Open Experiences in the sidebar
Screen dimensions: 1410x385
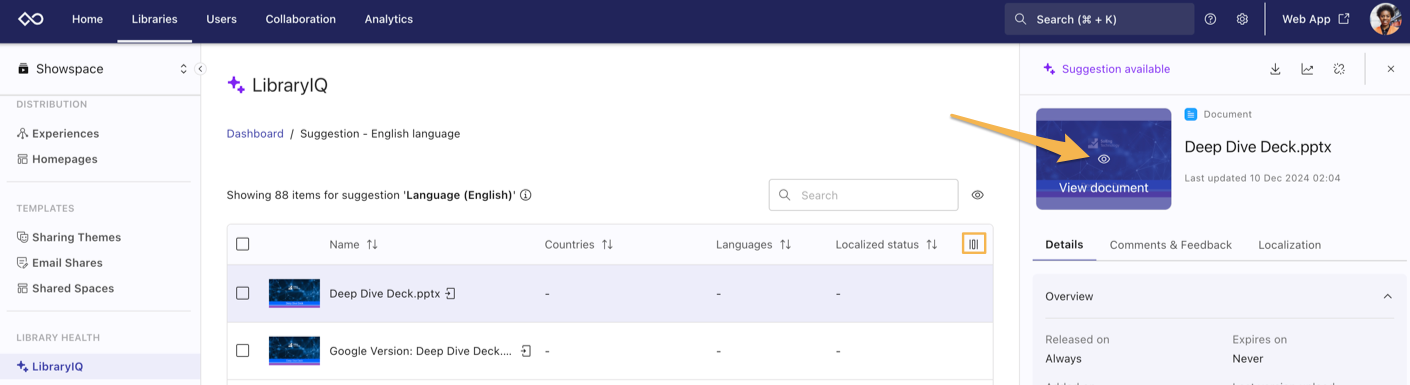pos(65,133)
